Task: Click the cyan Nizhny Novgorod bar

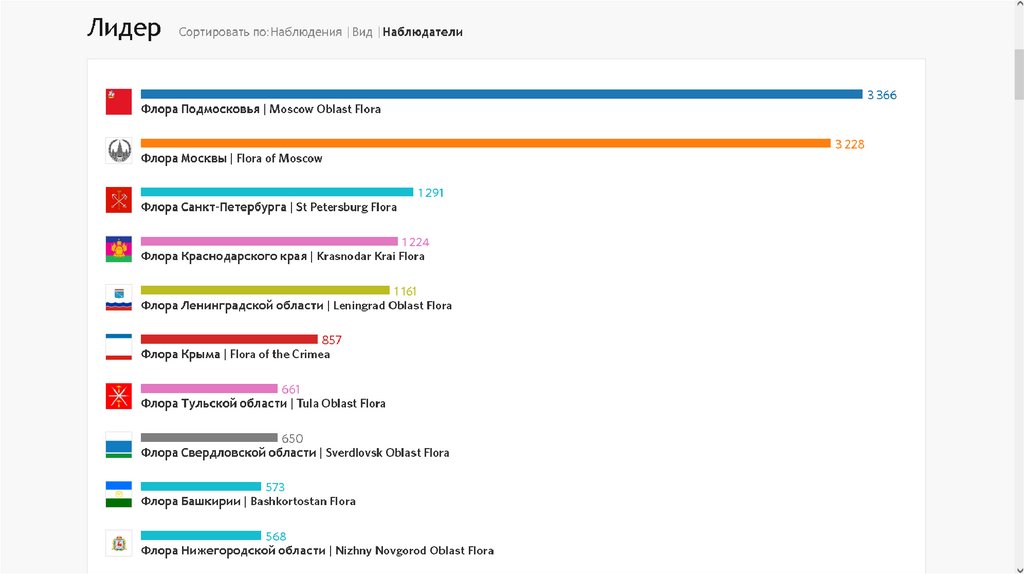Action: click(x=201, y=535)
